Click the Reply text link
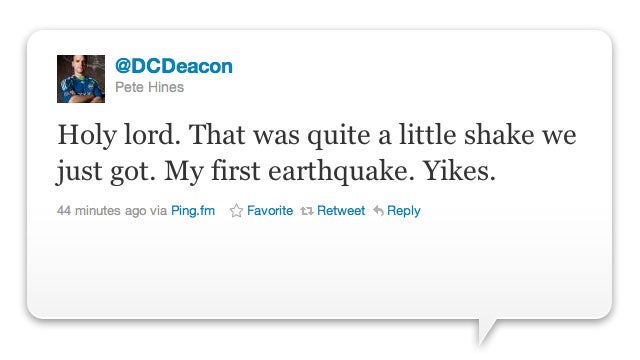 point(403,211)
